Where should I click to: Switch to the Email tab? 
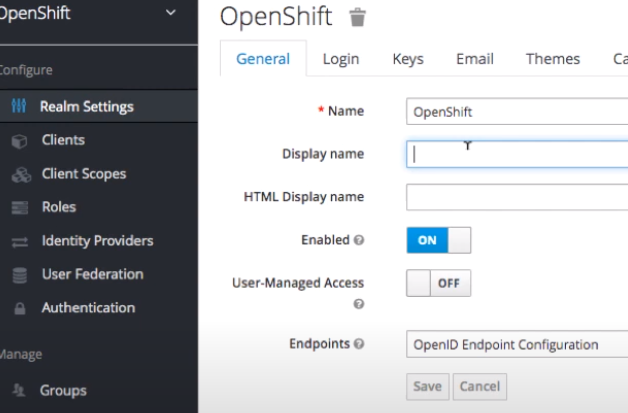pos(475,59)
